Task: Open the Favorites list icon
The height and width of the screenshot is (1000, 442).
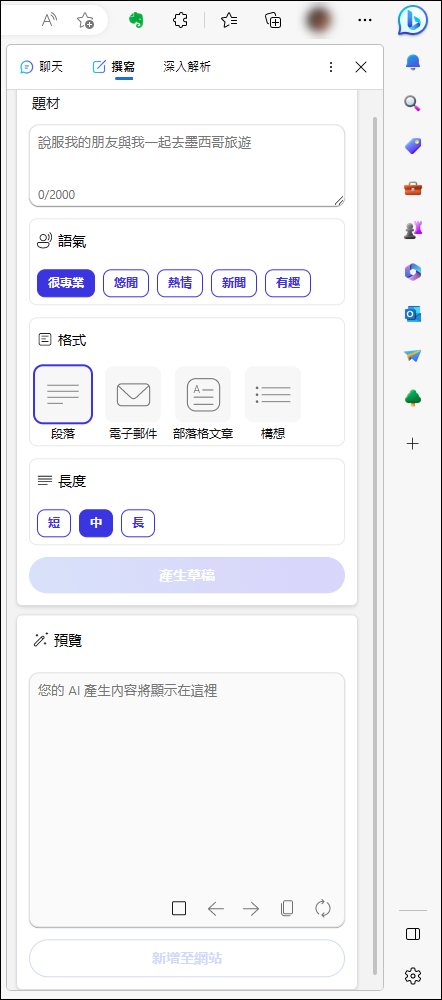Action: 229,20
